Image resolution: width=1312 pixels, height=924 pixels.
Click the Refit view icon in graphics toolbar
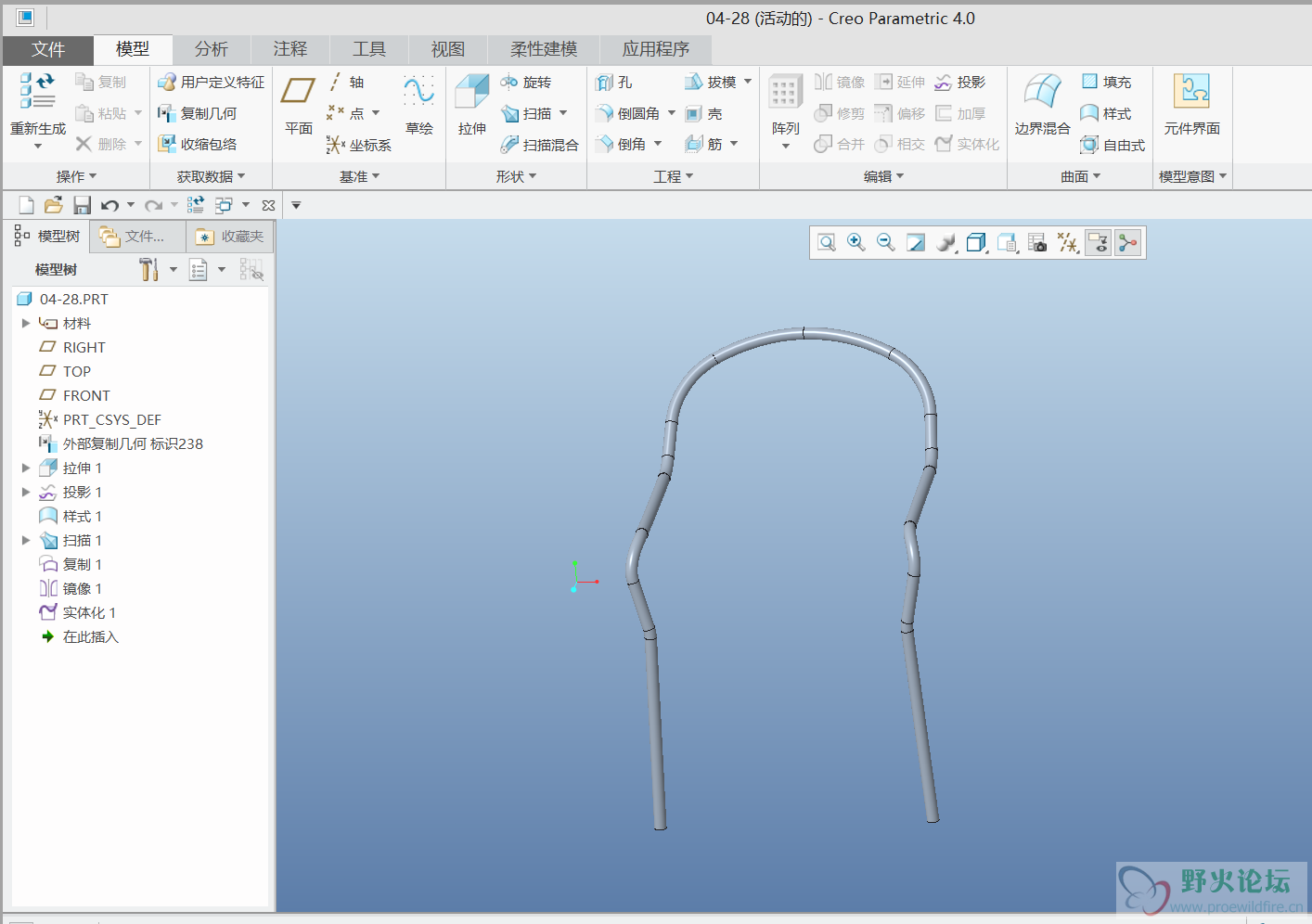tap(827, 243)
